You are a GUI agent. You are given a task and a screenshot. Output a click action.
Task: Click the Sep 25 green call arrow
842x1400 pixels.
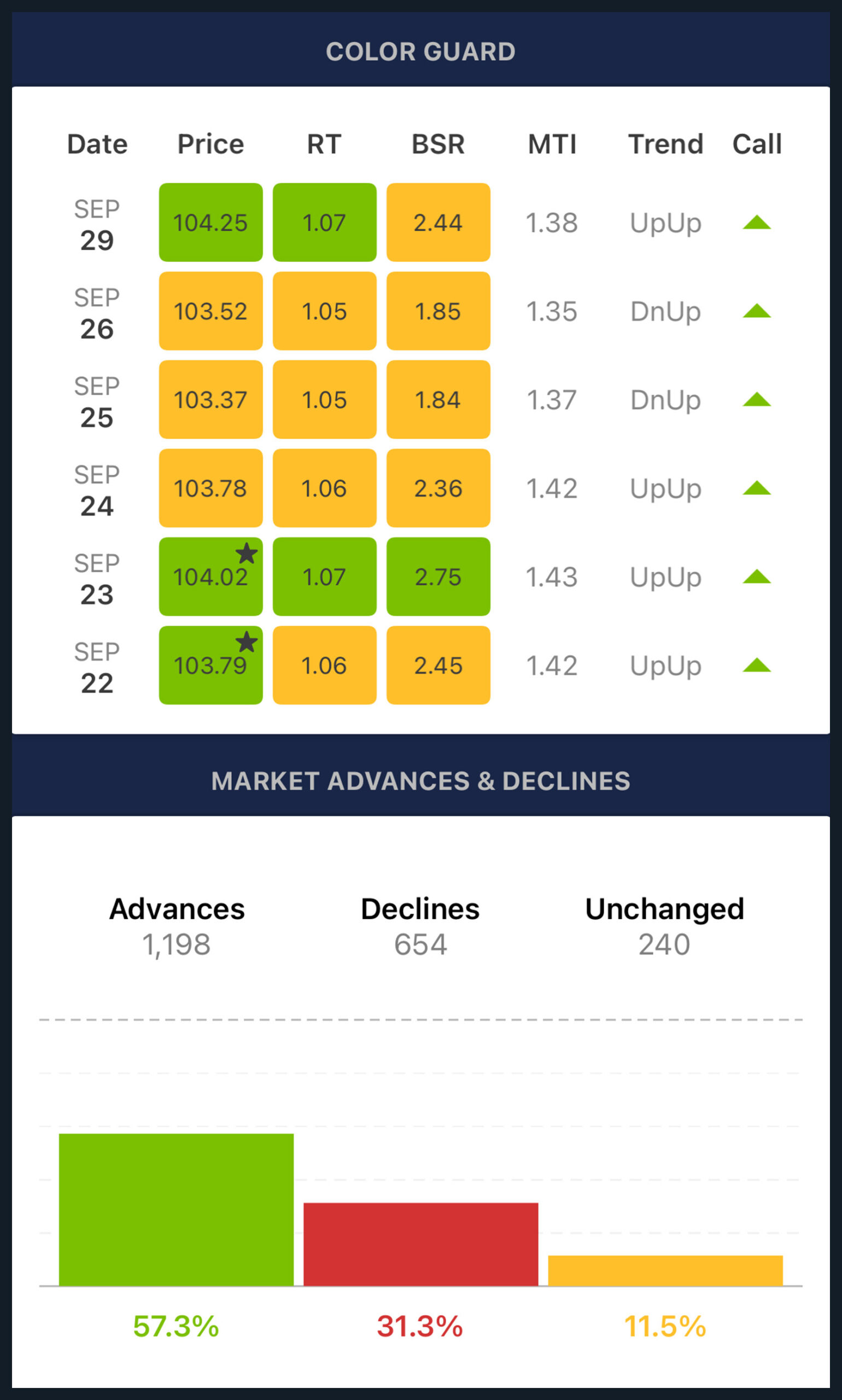[756, 400]
